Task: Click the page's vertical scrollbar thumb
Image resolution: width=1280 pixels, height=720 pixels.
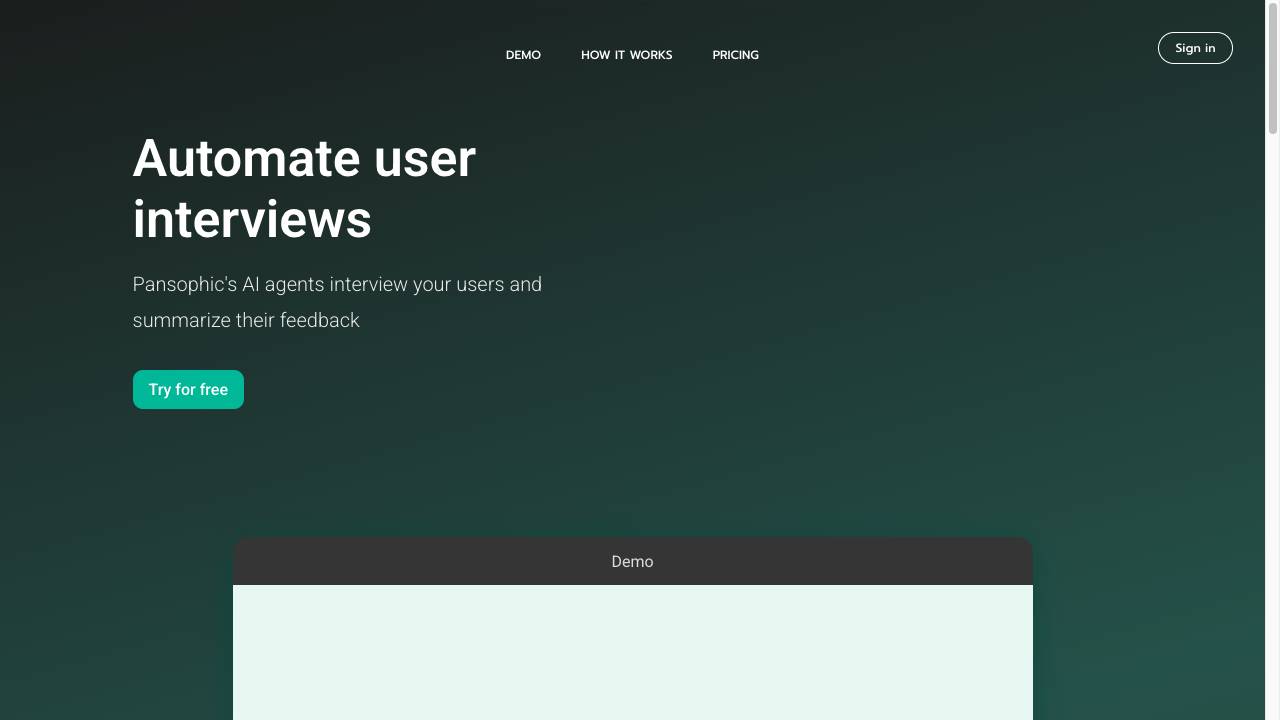Action: pyautogui.click(x=1273, y=68)
